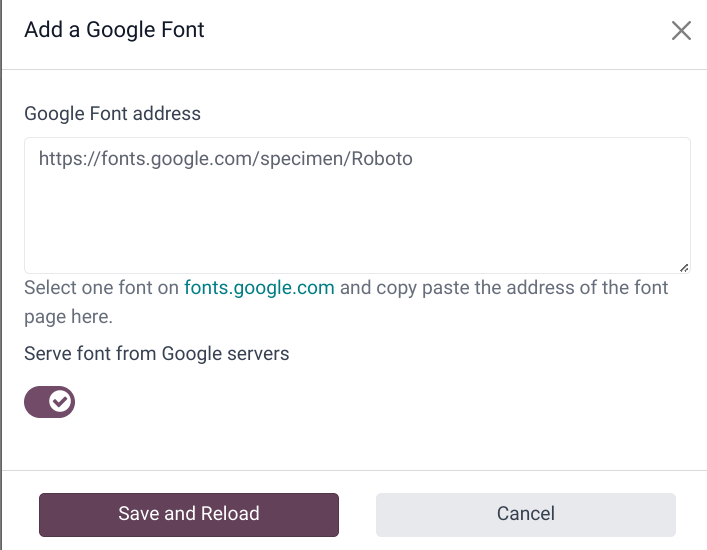Screen dimensions: 707x550
Task: Click the word Roboto in the URL
Action: (x=382, y=158)
